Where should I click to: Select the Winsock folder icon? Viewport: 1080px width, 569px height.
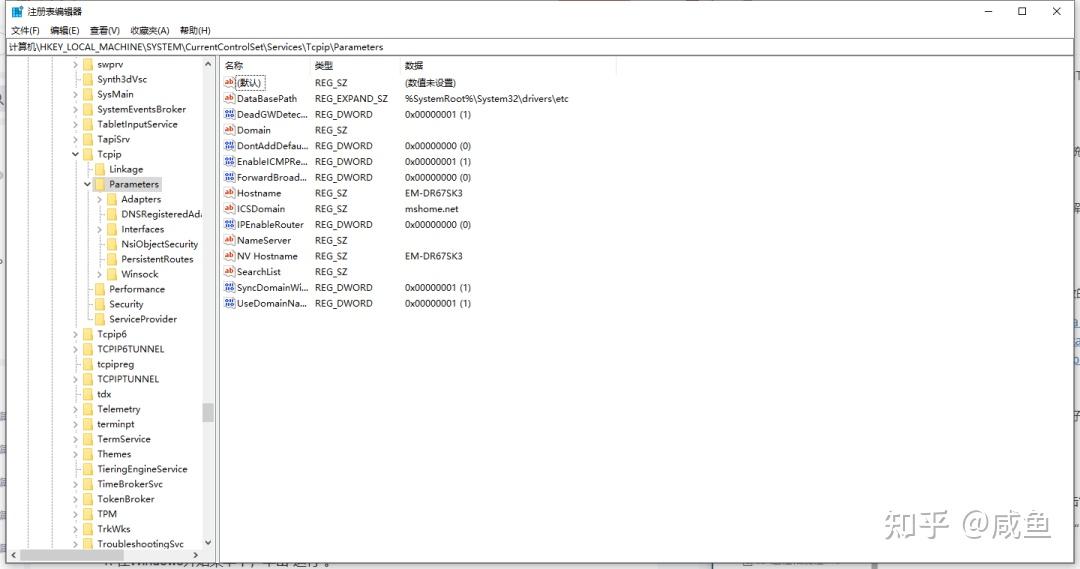(112, 274)
